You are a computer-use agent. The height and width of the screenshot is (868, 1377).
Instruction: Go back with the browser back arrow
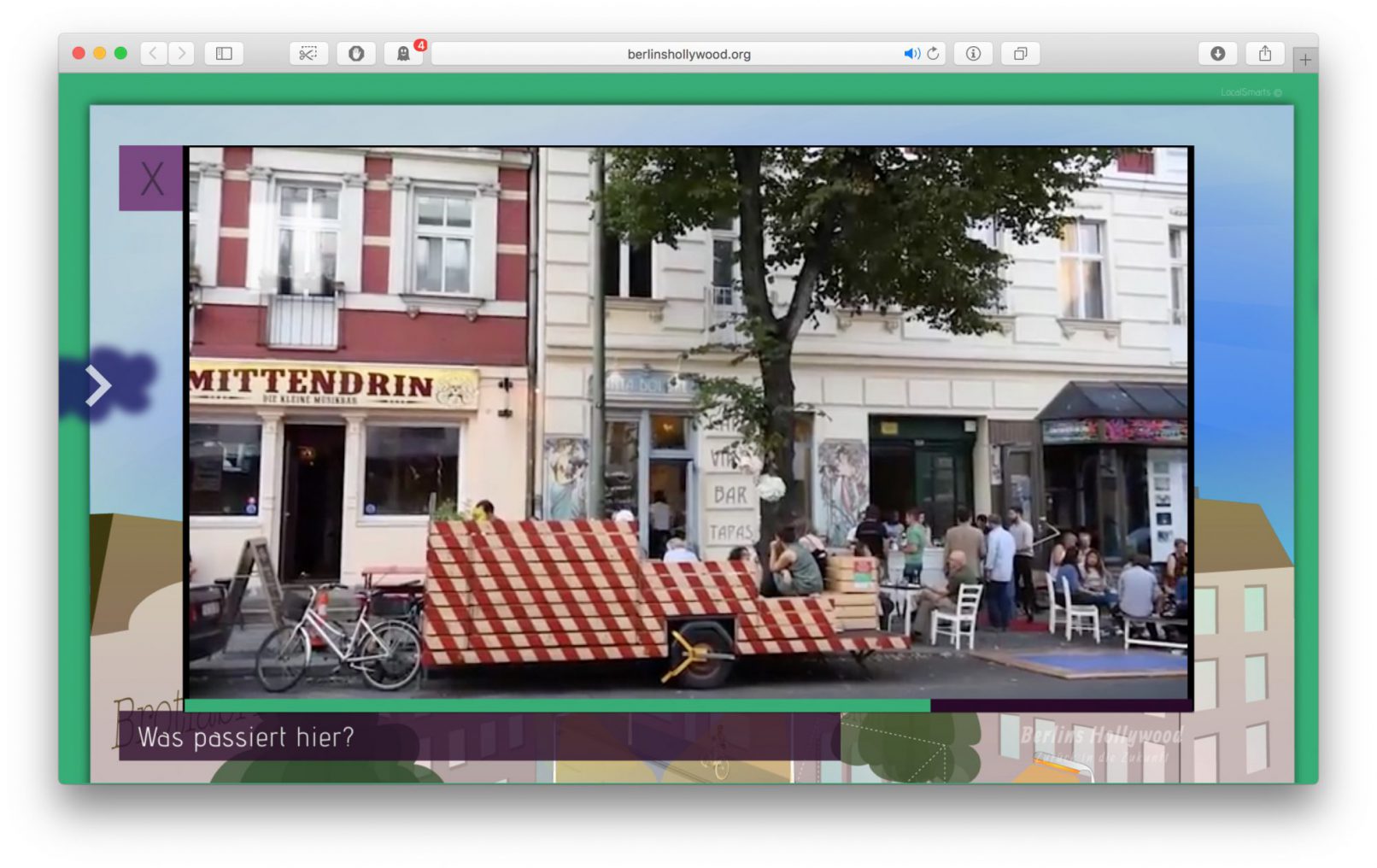[x=153, y=54]
